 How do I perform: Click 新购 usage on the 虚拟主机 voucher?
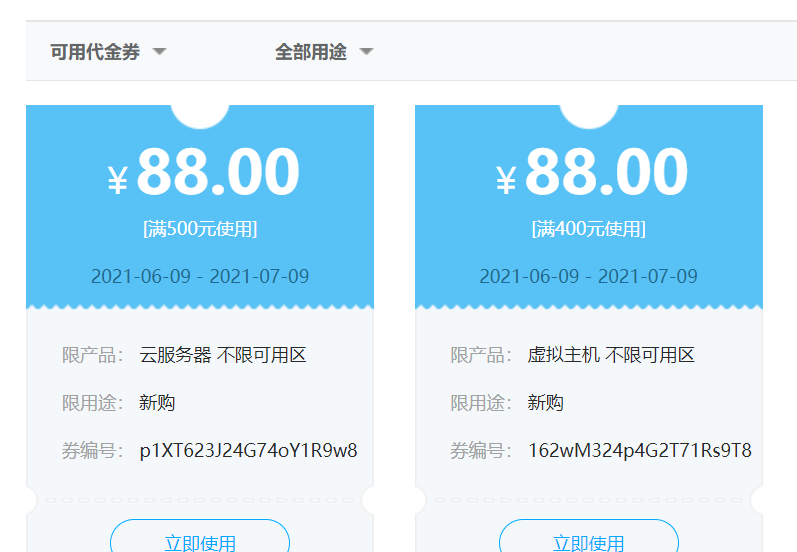pos(545,403)
